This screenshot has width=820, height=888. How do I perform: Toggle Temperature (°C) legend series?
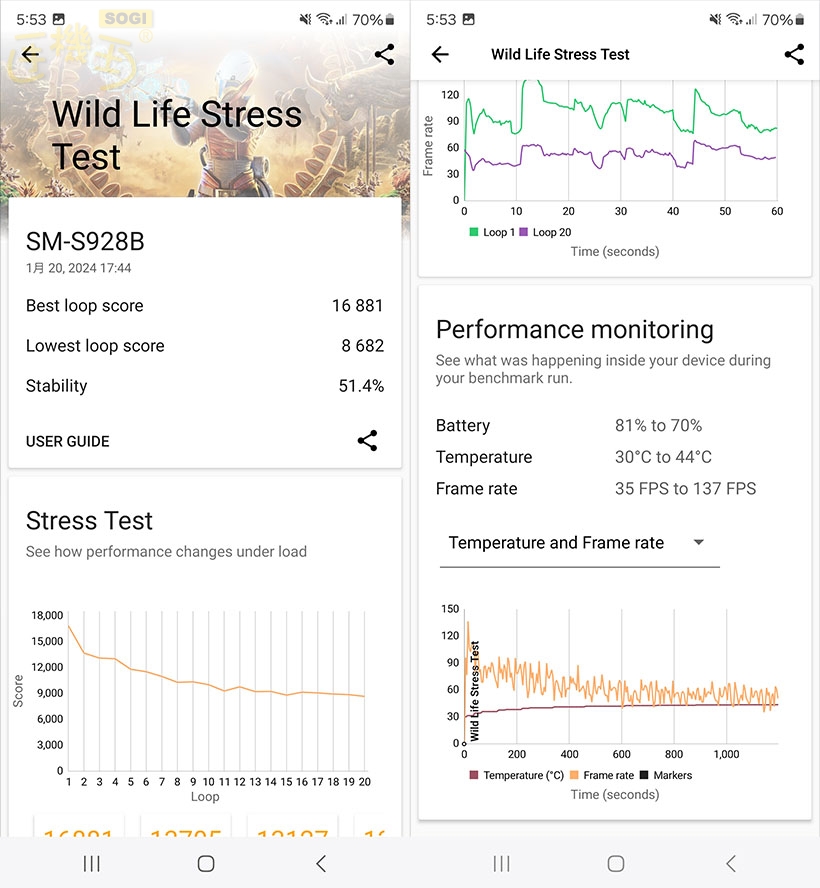tap(517, 775)
